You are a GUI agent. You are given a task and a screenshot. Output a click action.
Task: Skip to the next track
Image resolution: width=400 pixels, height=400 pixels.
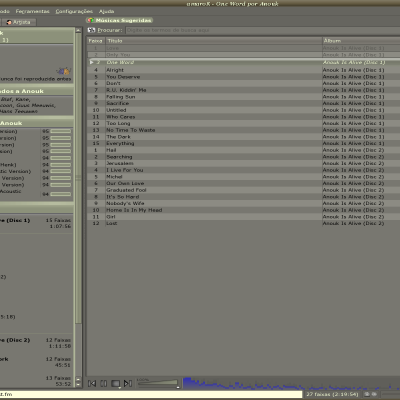(x=128, y=383)
